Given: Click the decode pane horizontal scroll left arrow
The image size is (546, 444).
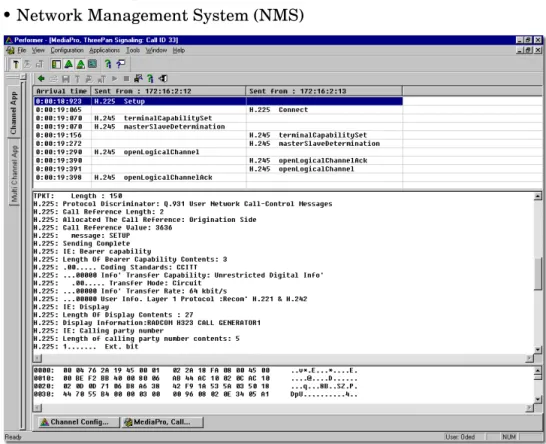Looking at the screenshot, I should [37, 358].
